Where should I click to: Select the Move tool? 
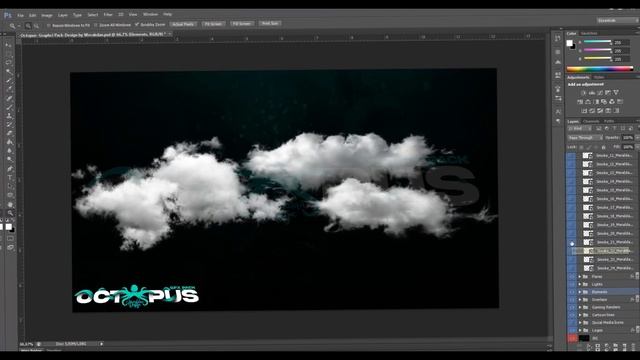(9, 45)
